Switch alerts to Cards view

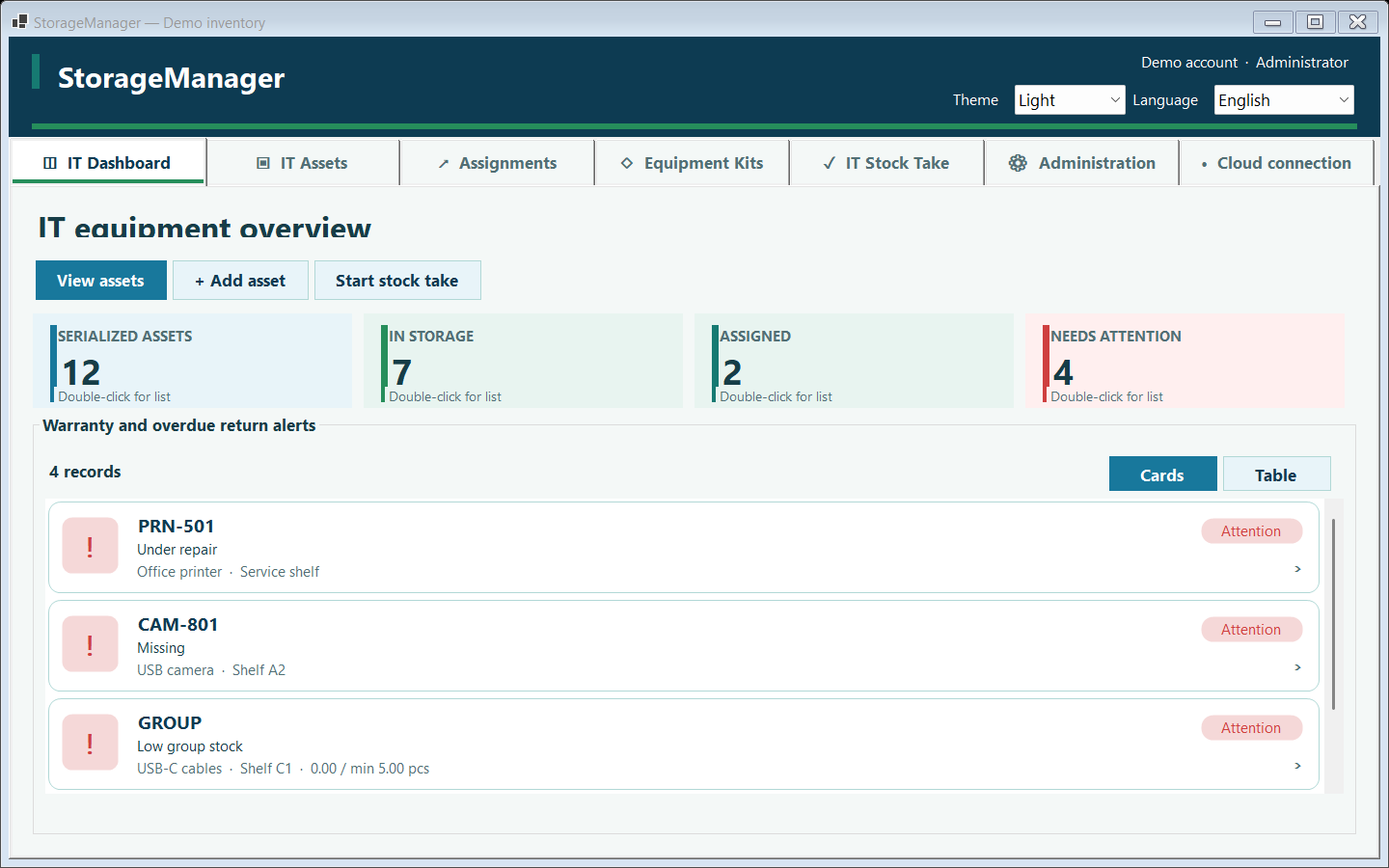pos(1162,475)
